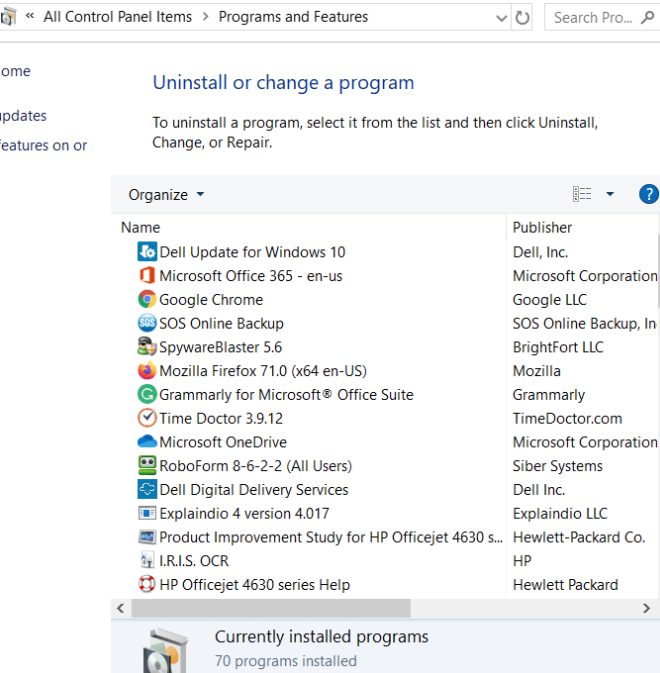The height and width of the screenshot is (673, 660).
Task: Focus the Search Programs input field
Action: pos(594,18)
